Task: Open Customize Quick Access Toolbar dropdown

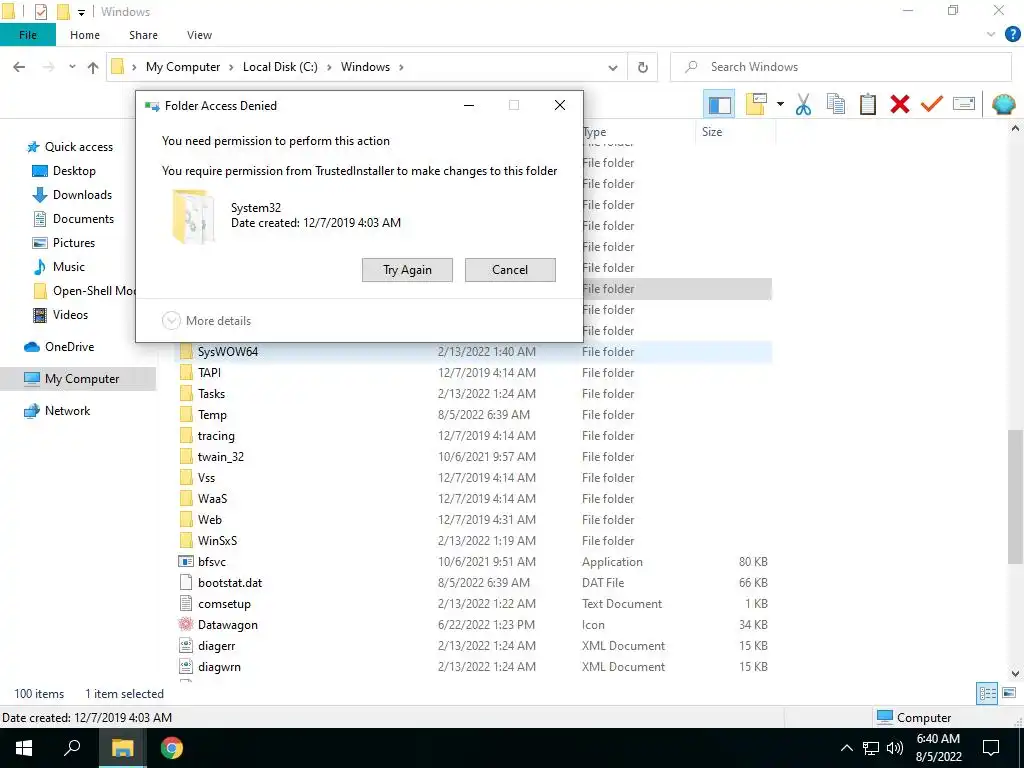Action: pos(81,12)
